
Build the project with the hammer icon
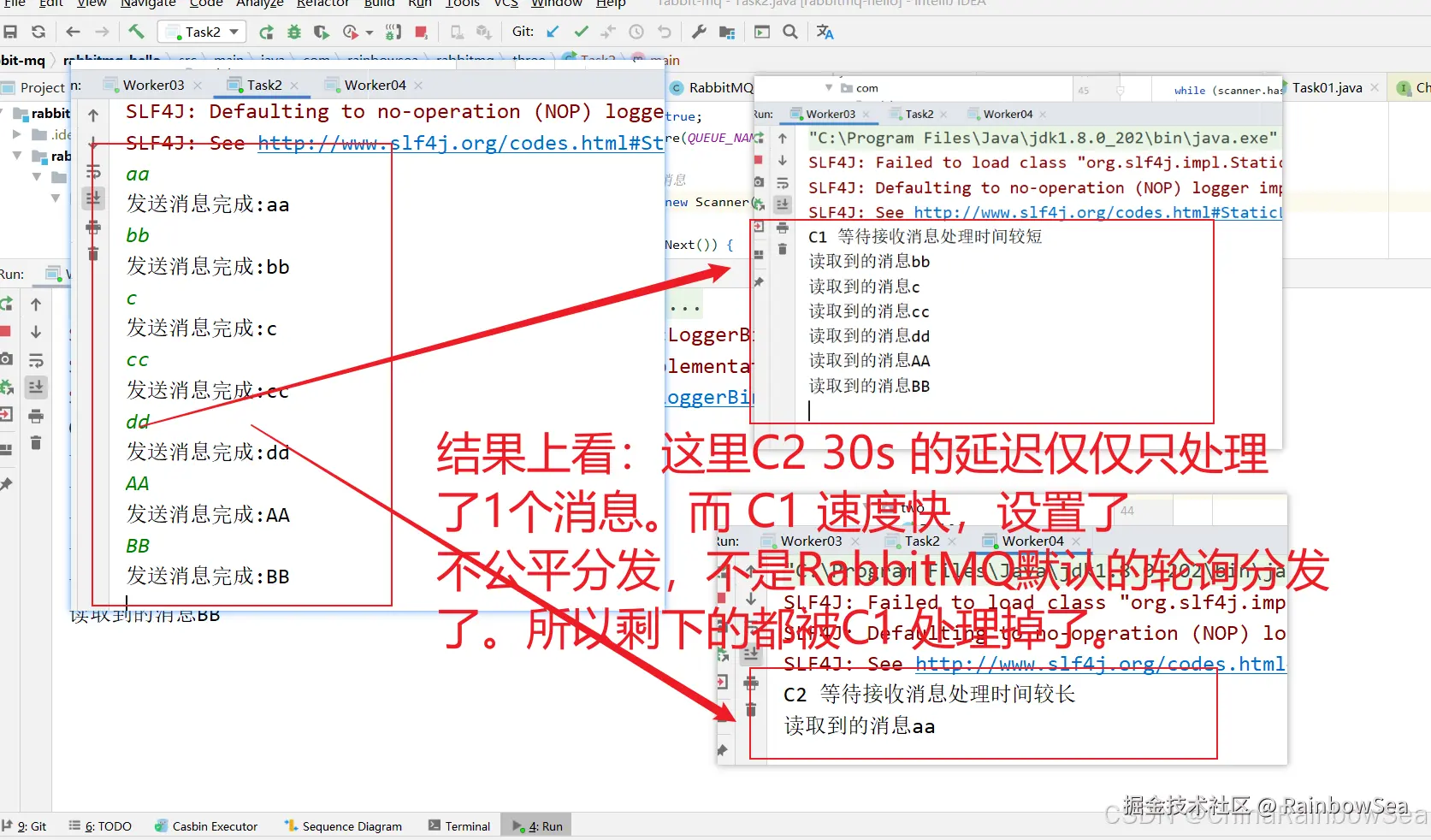tap(136, 33)
